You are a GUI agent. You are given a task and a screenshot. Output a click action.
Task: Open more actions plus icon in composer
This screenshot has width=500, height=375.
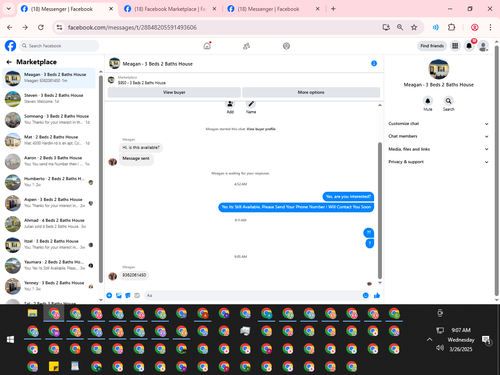pos(109,295)
